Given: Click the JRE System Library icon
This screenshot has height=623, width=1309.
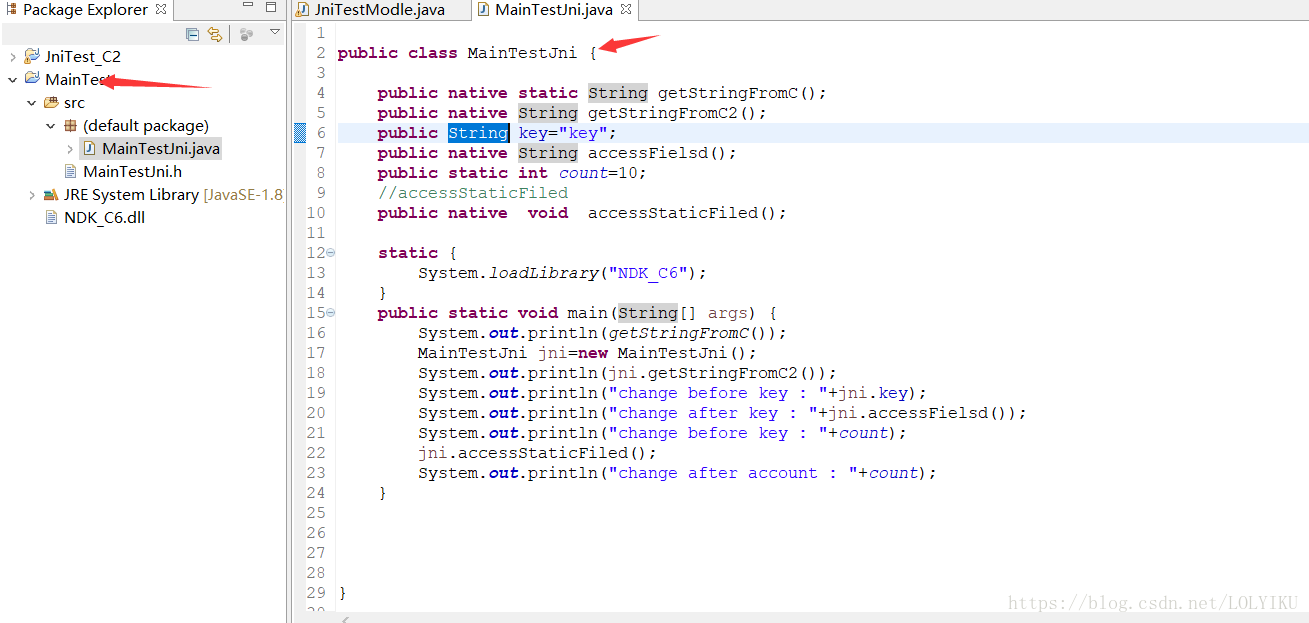Looking at the screenshot, I should (x=51, y=194).
